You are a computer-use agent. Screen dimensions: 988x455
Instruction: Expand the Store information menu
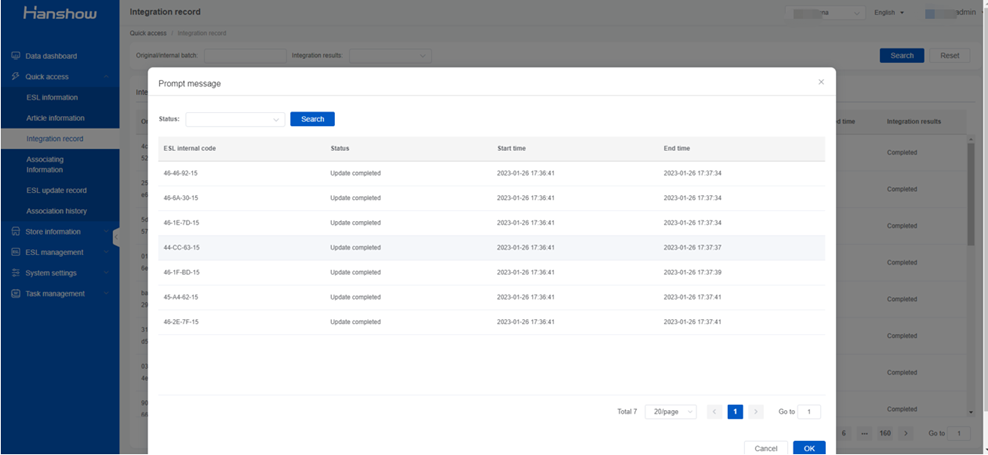click(x=106, y=232)
